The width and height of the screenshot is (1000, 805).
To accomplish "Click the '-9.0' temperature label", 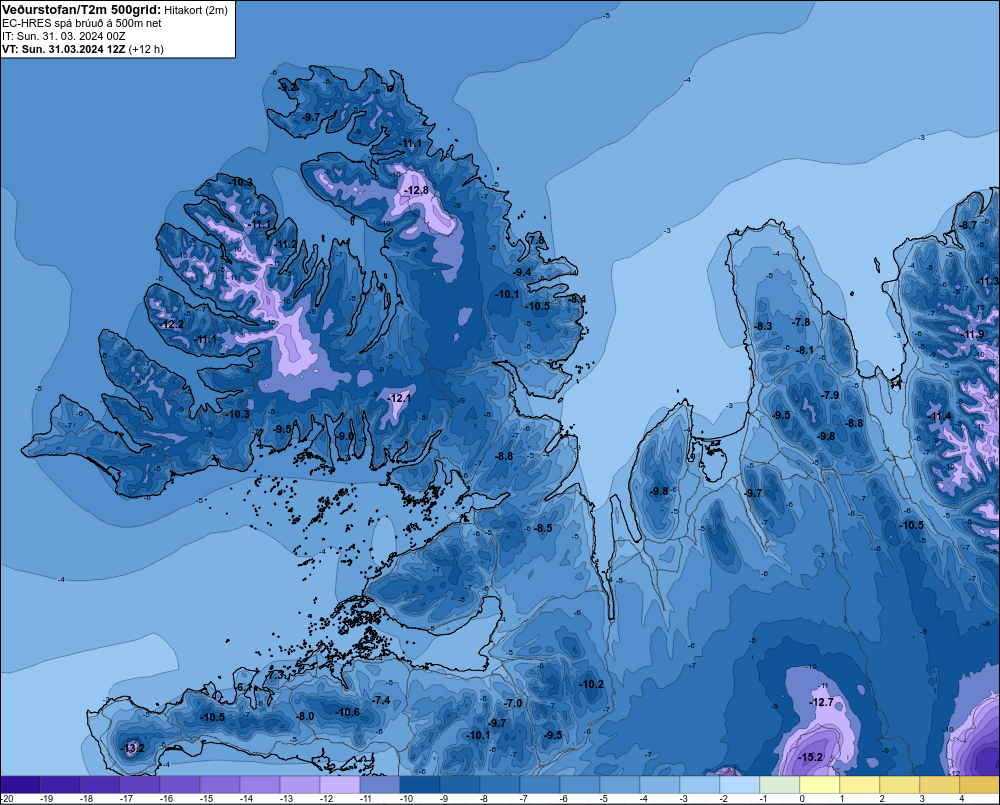I will [345, 436].
